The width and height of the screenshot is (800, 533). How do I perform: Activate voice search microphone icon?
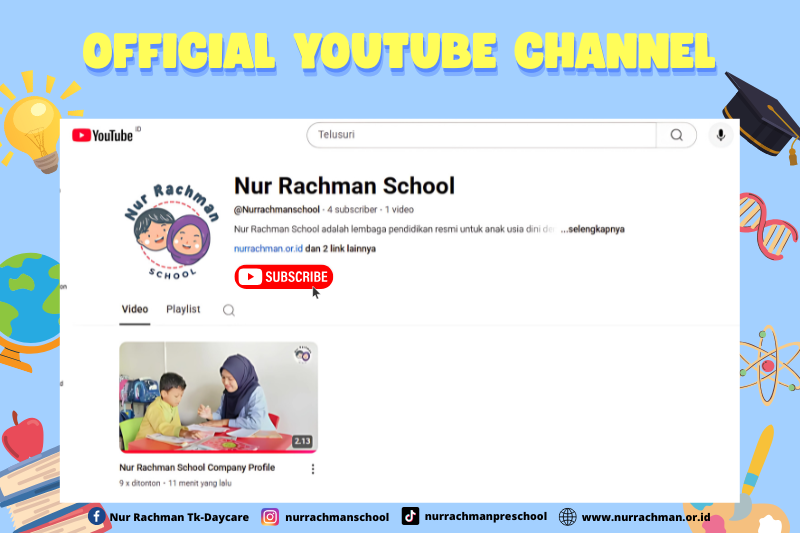[x=720, y=135]
